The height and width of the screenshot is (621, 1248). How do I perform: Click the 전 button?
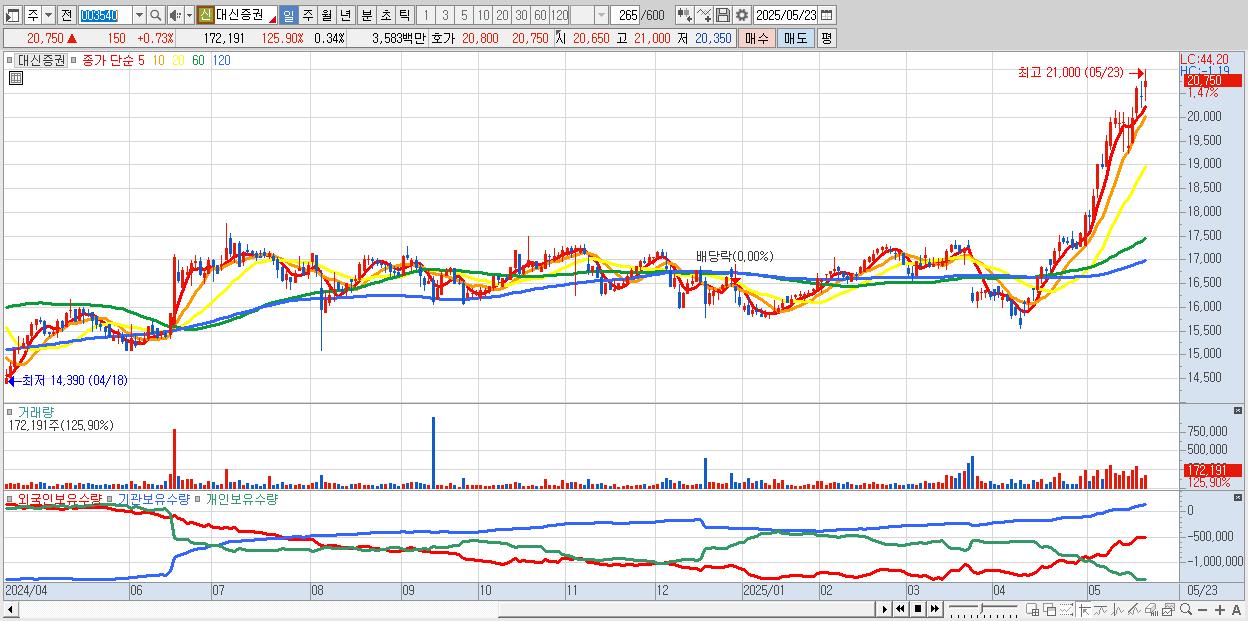click(x=66, y=15)
